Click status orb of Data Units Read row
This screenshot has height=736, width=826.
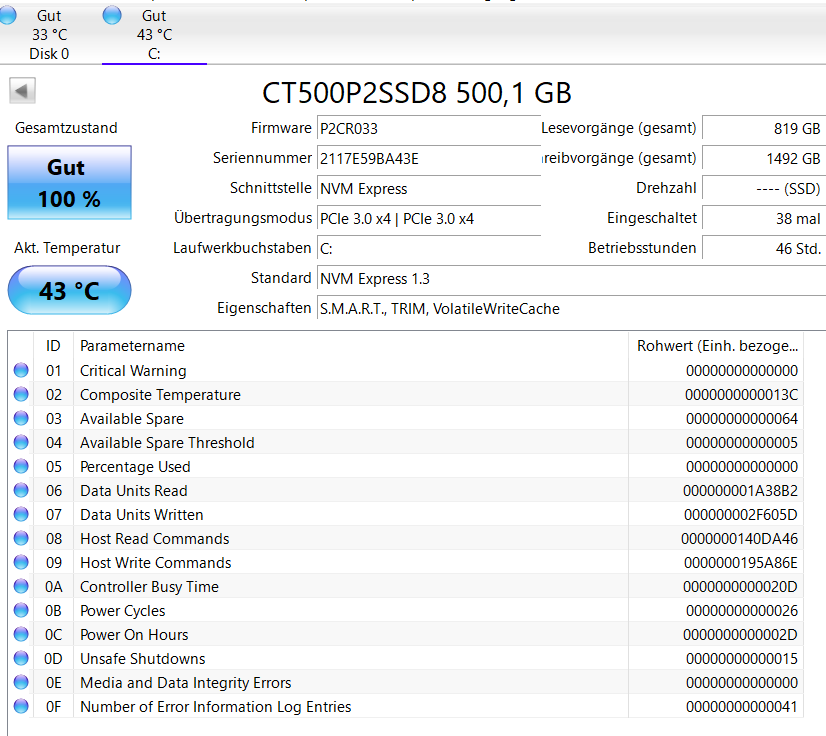21,490
